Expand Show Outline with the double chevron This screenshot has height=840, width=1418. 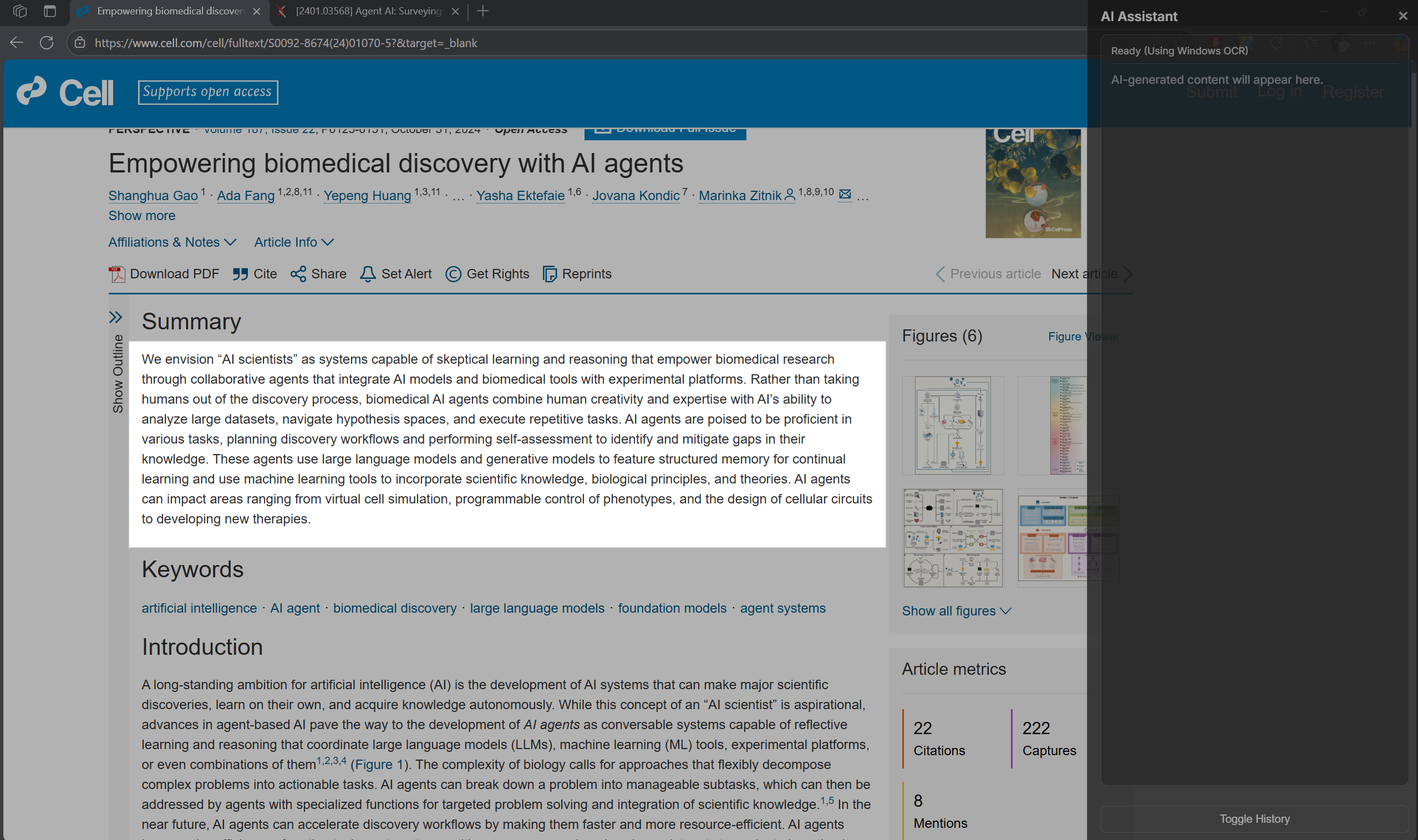click(115, 317)
